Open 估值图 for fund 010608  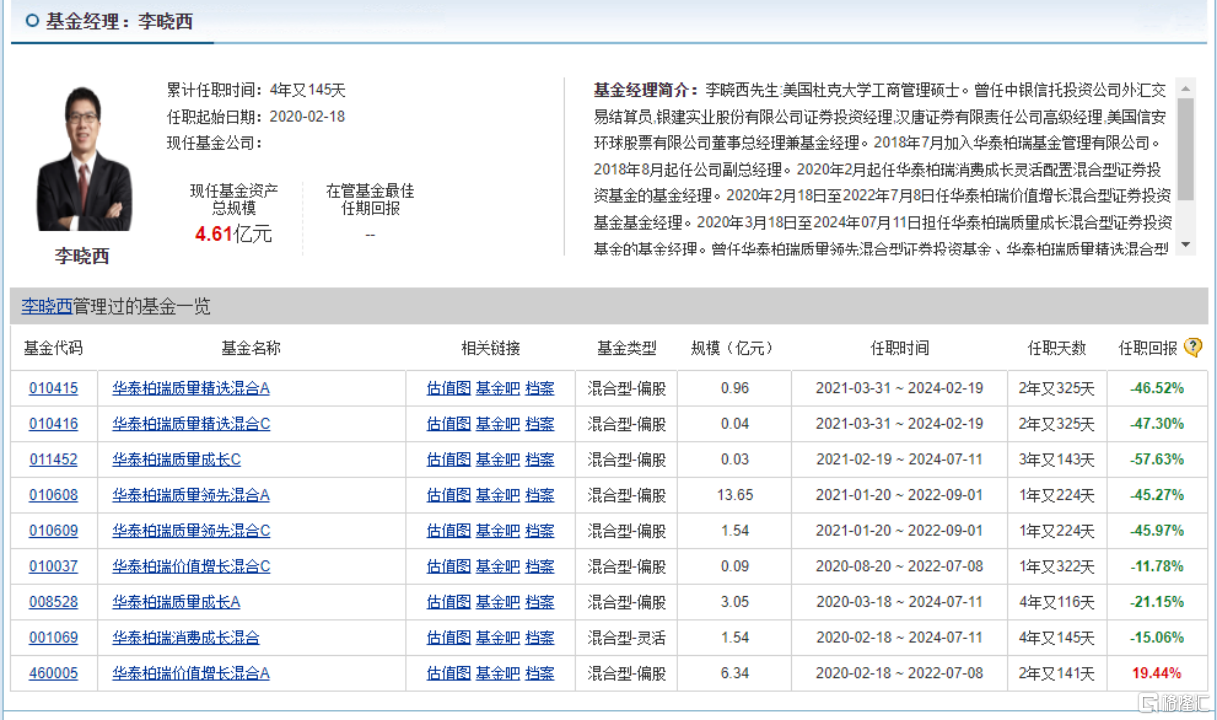click(x=448, y=495)
